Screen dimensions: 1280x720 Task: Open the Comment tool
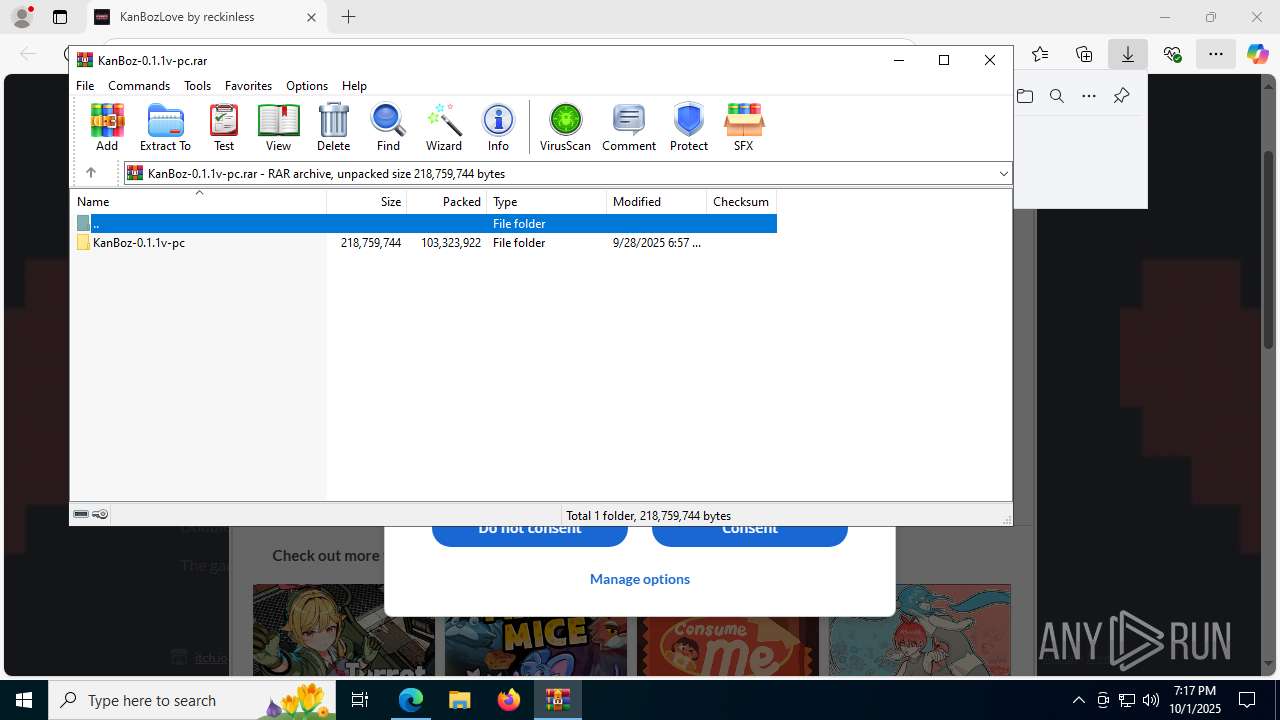629,127
